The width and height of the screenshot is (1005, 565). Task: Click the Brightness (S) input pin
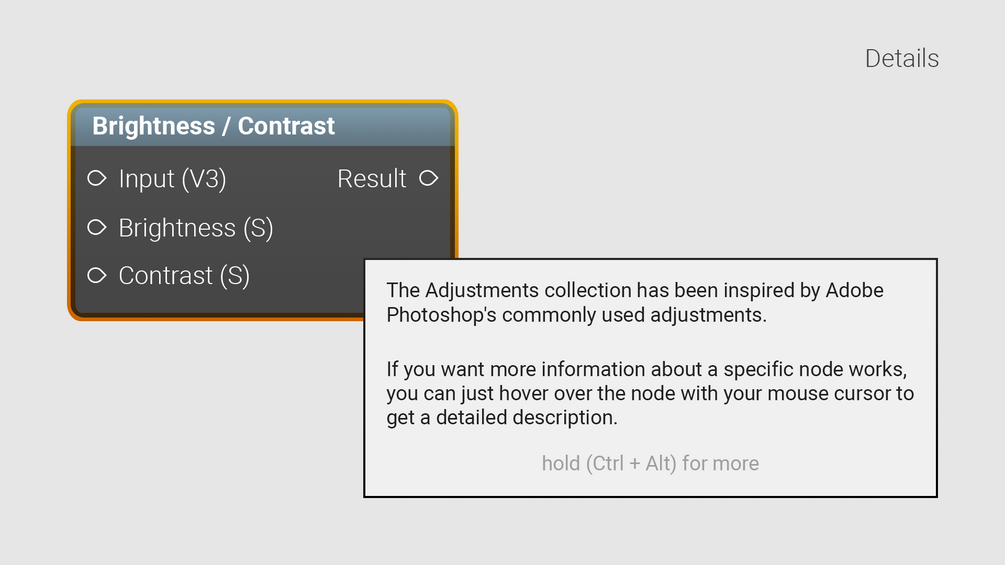click(x=97, y=228)
